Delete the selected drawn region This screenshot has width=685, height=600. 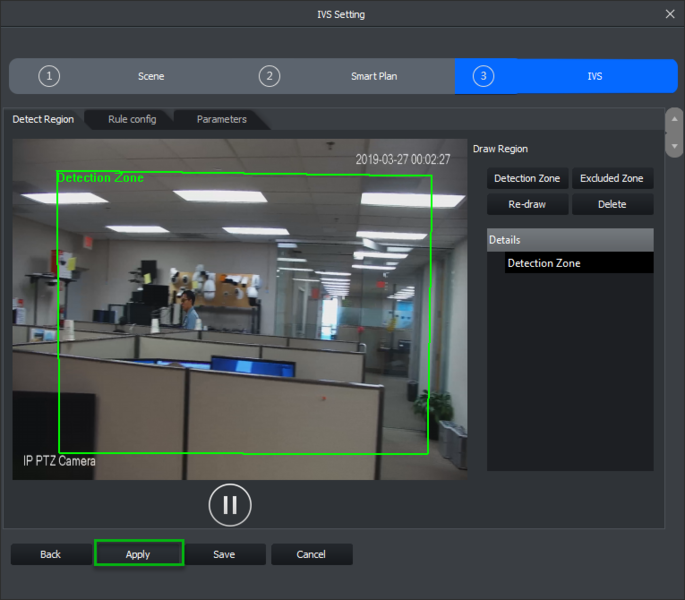click(x=612, y=204)
